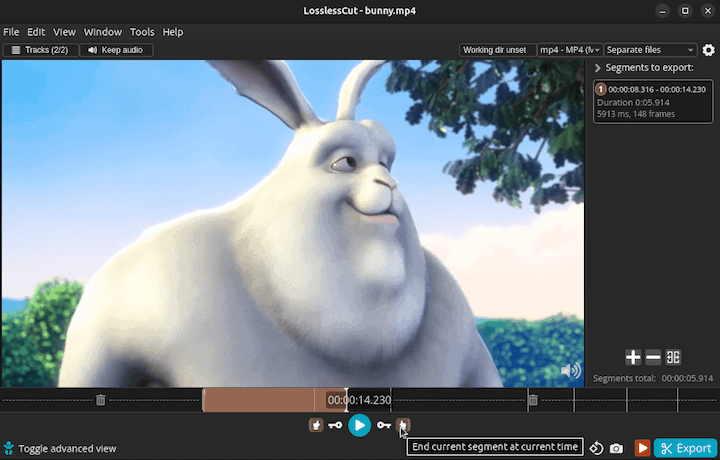Open the View menu
Viewport: 720px width, 460px height.
[x=64, y=32]
